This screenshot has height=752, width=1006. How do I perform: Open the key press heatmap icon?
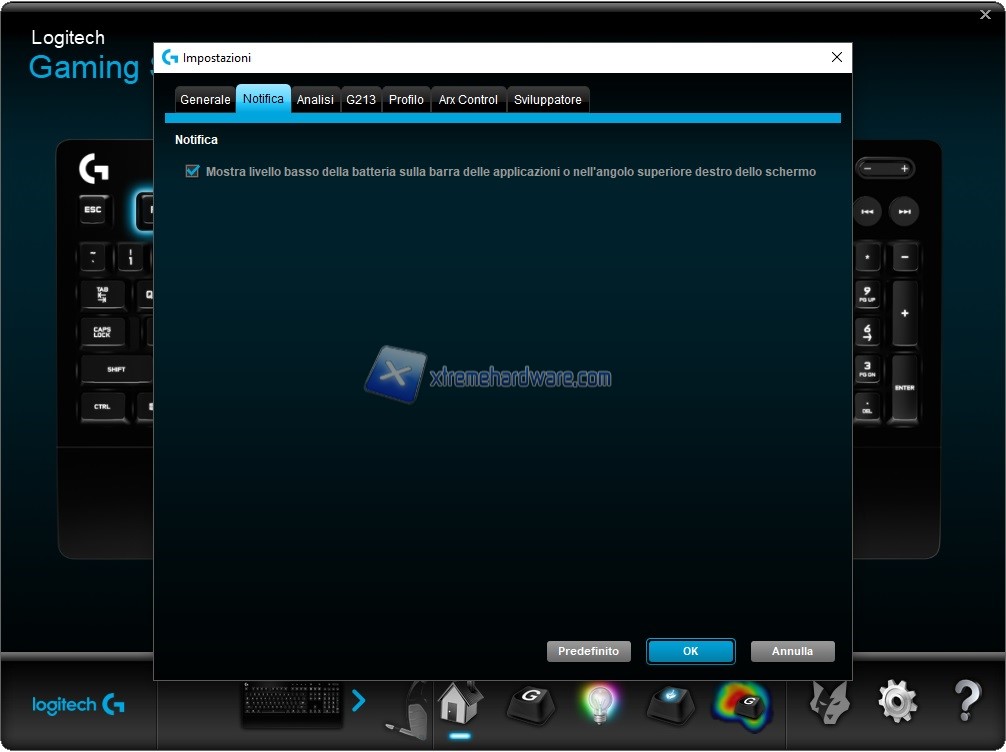(742, 703)
